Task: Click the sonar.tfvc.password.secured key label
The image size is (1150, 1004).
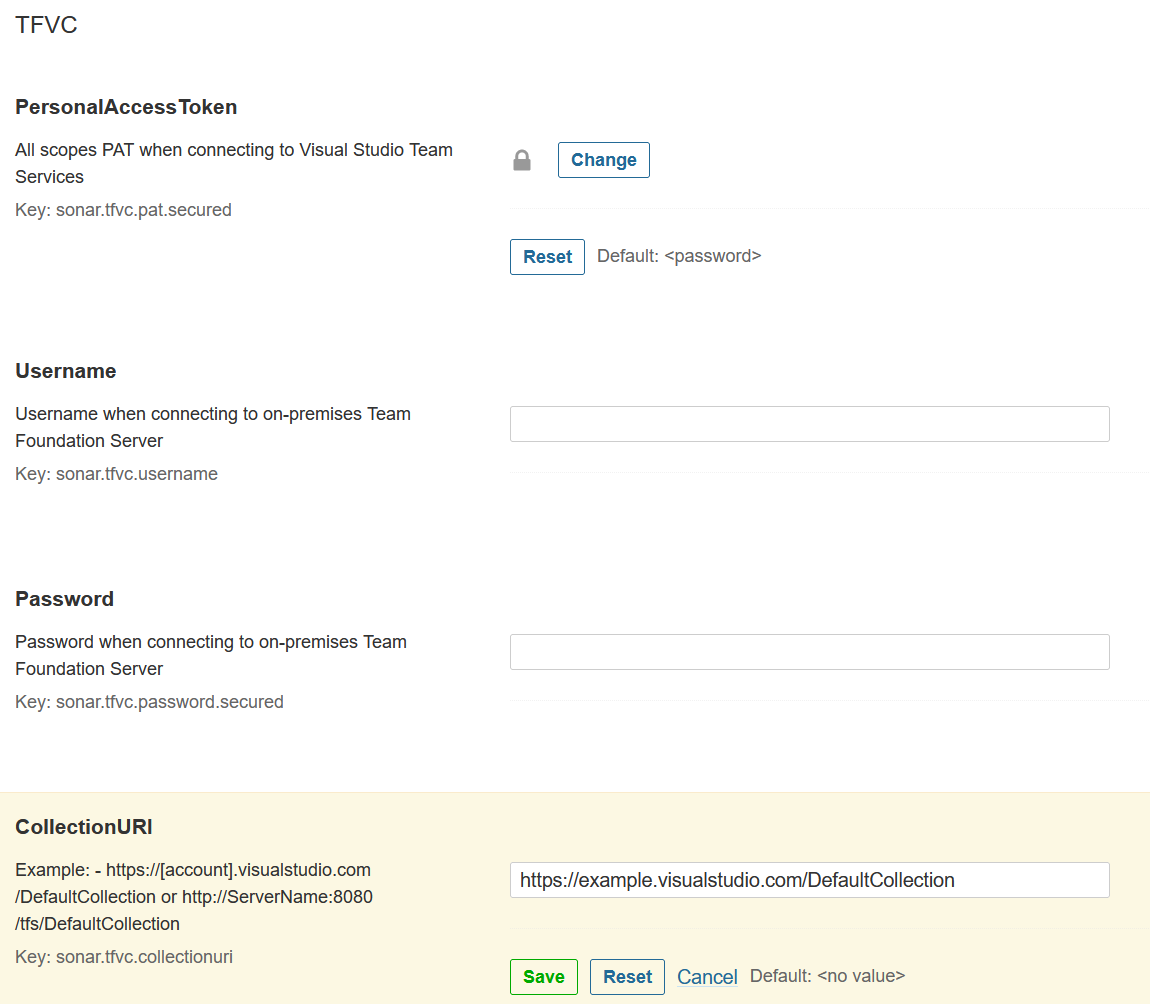Action: pos(149,702)
